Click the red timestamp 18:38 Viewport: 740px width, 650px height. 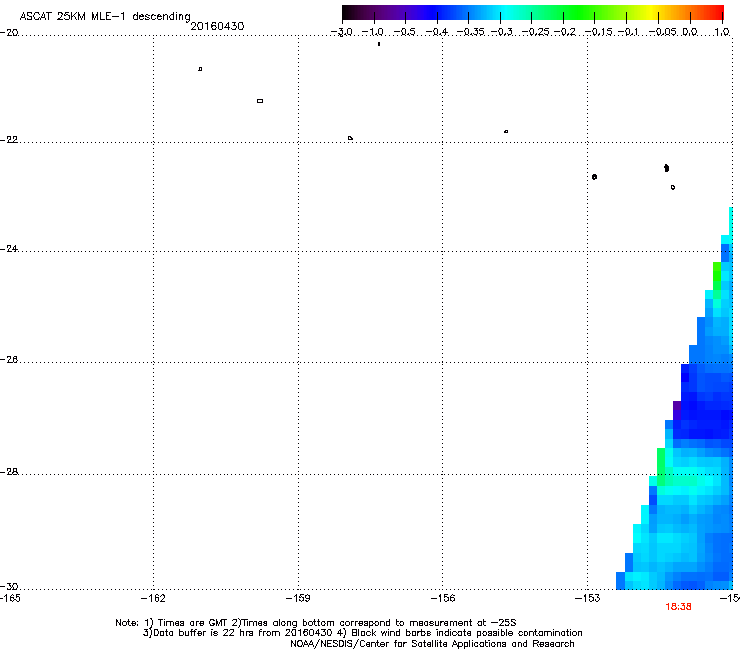click(678, 607)
